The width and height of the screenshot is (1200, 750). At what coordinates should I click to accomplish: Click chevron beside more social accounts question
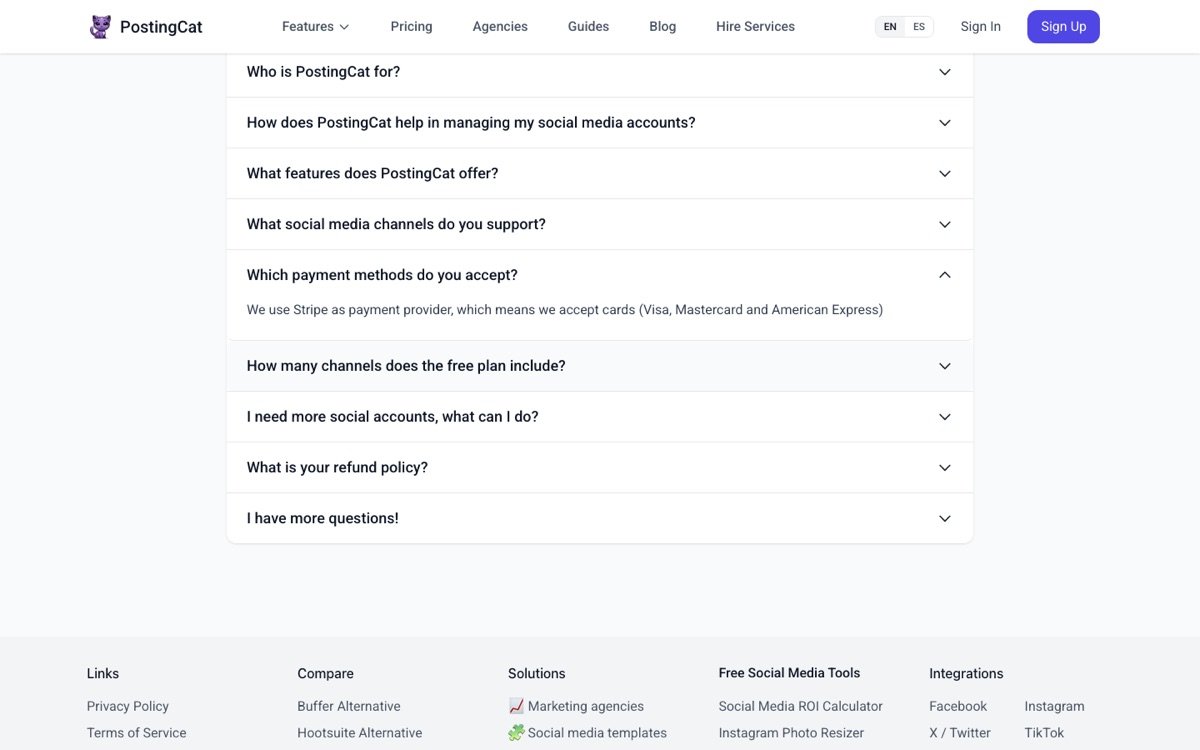(x=945, y=417)
